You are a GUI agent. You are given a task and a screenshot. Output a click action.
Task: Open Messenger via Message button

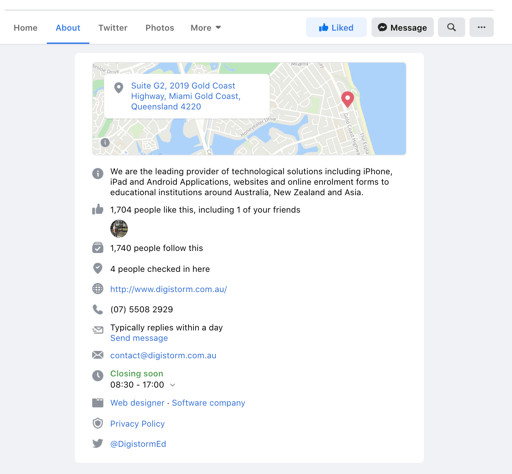(402, 27)
